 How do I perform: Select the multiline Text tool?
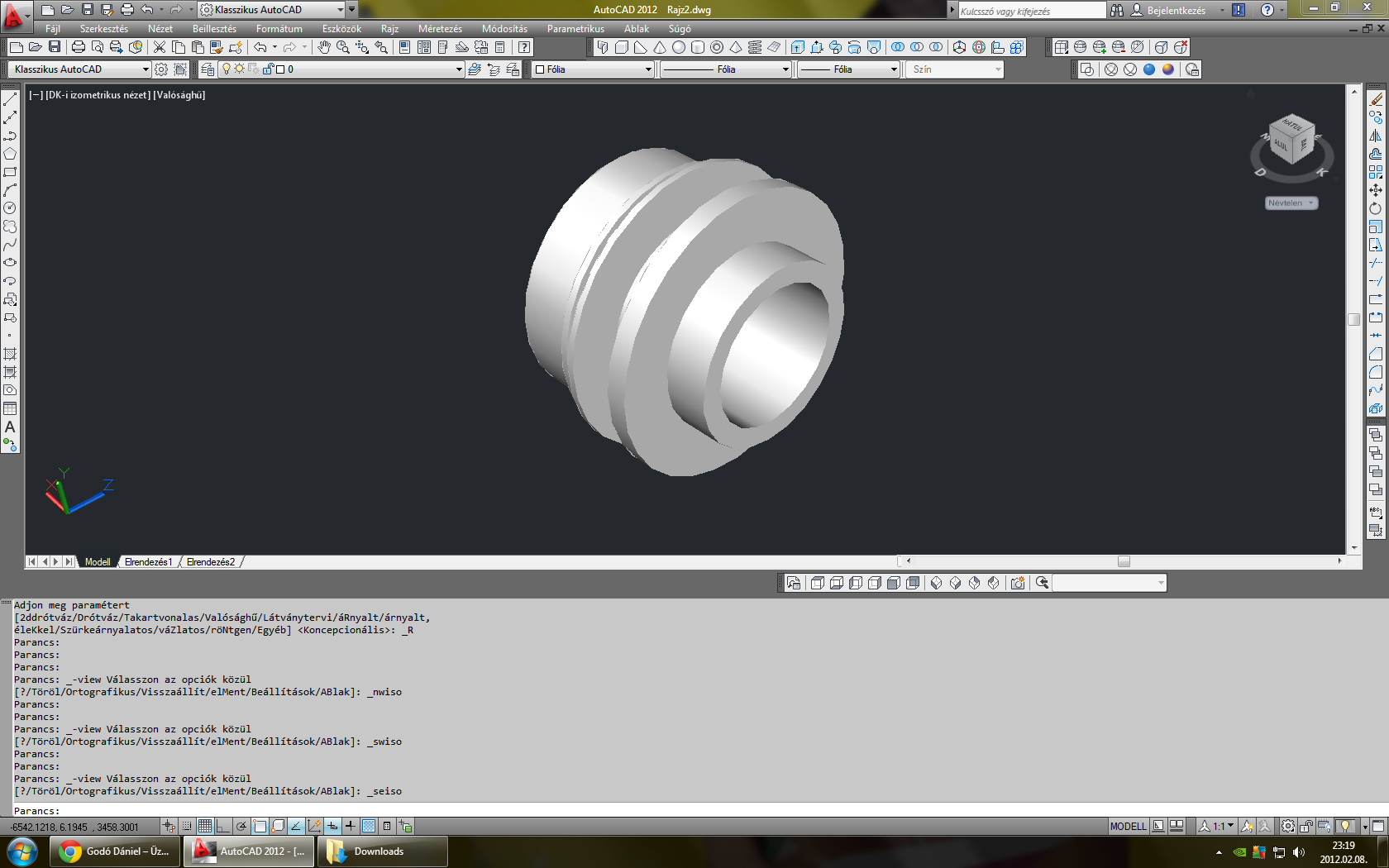point(10,427)
